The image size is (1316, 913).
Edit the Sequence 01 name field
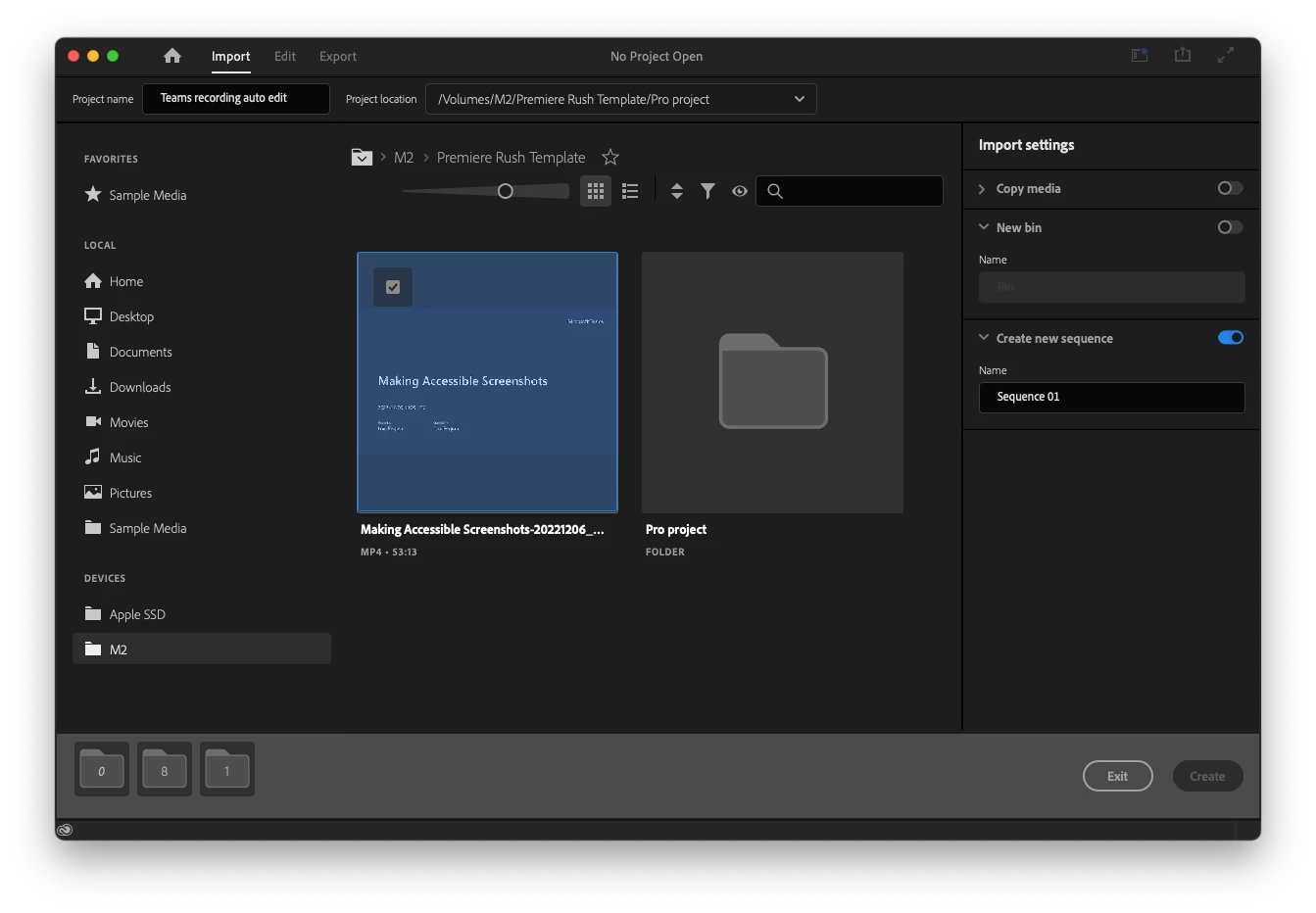pos(1111,397)
